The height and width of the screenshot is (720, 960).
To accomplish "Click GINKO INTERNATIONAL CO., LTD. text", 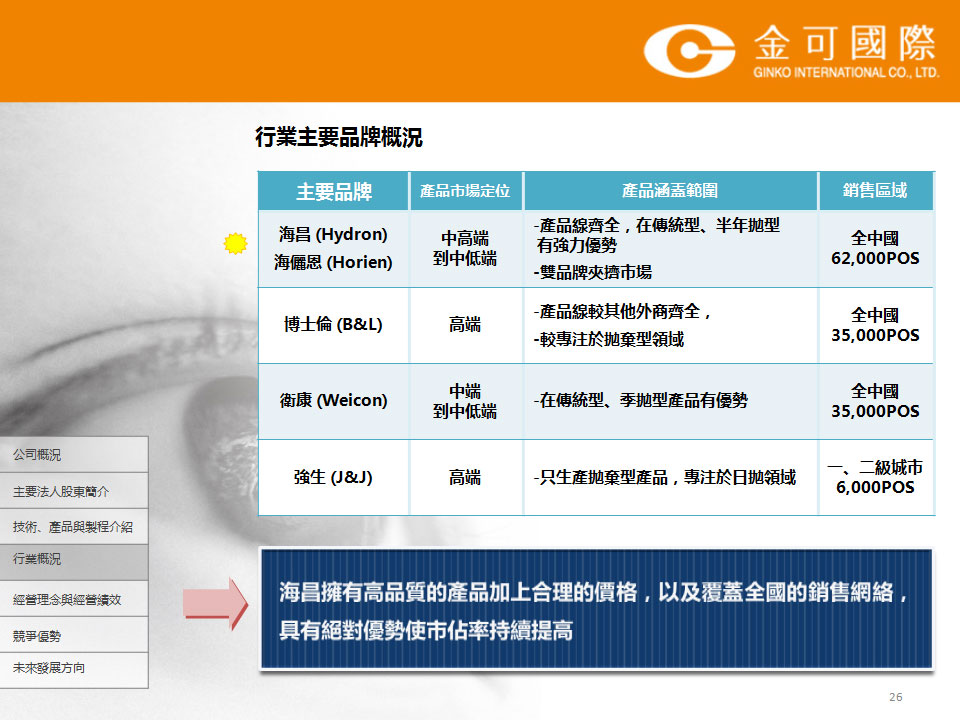I will tap(846, 73).
